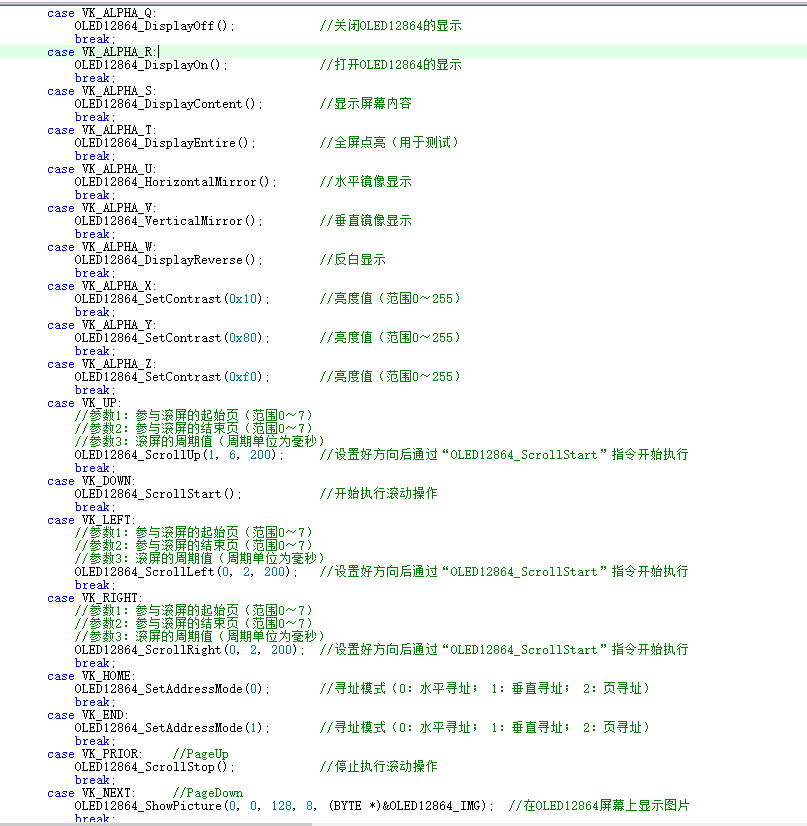Click 'break;' under OLED12864_ScrollStart()
Screen dimensions: 807x826
point(95,507)
